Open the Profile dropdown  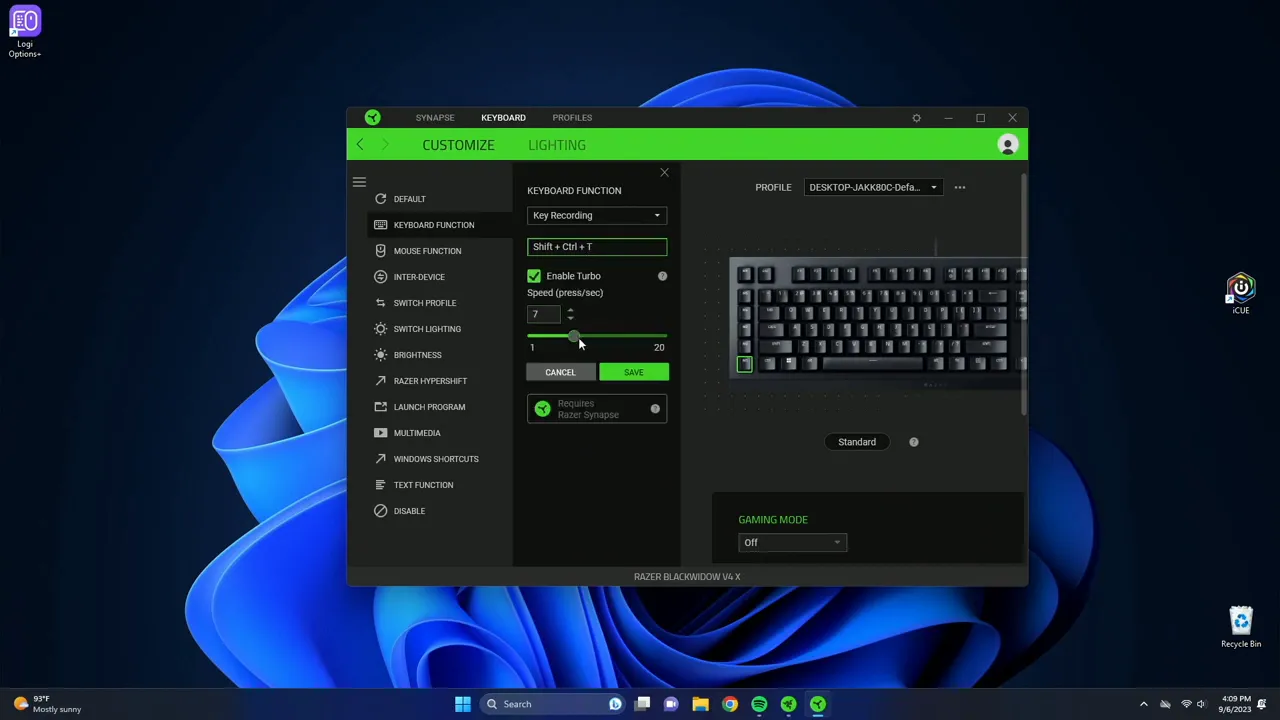point(872,187)
